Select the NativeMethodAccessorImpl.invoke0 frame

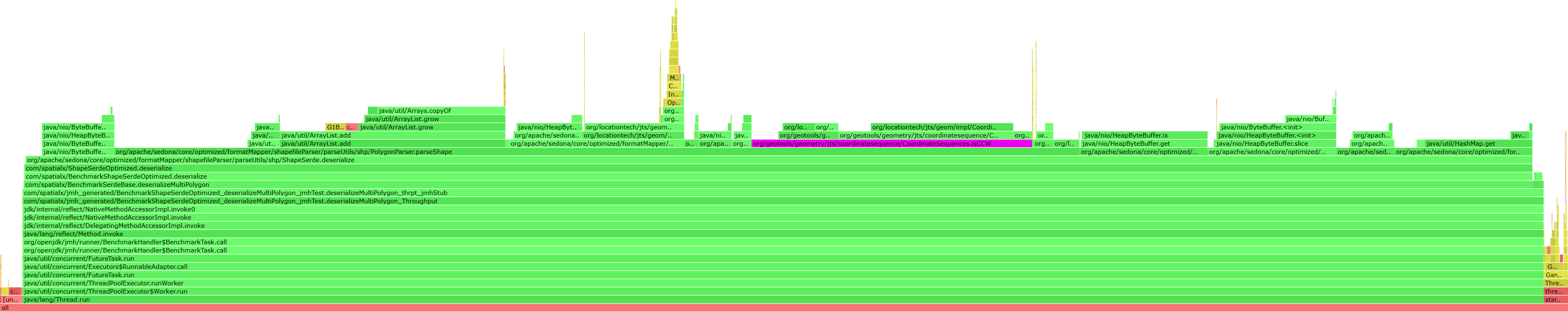pos(783,209)
